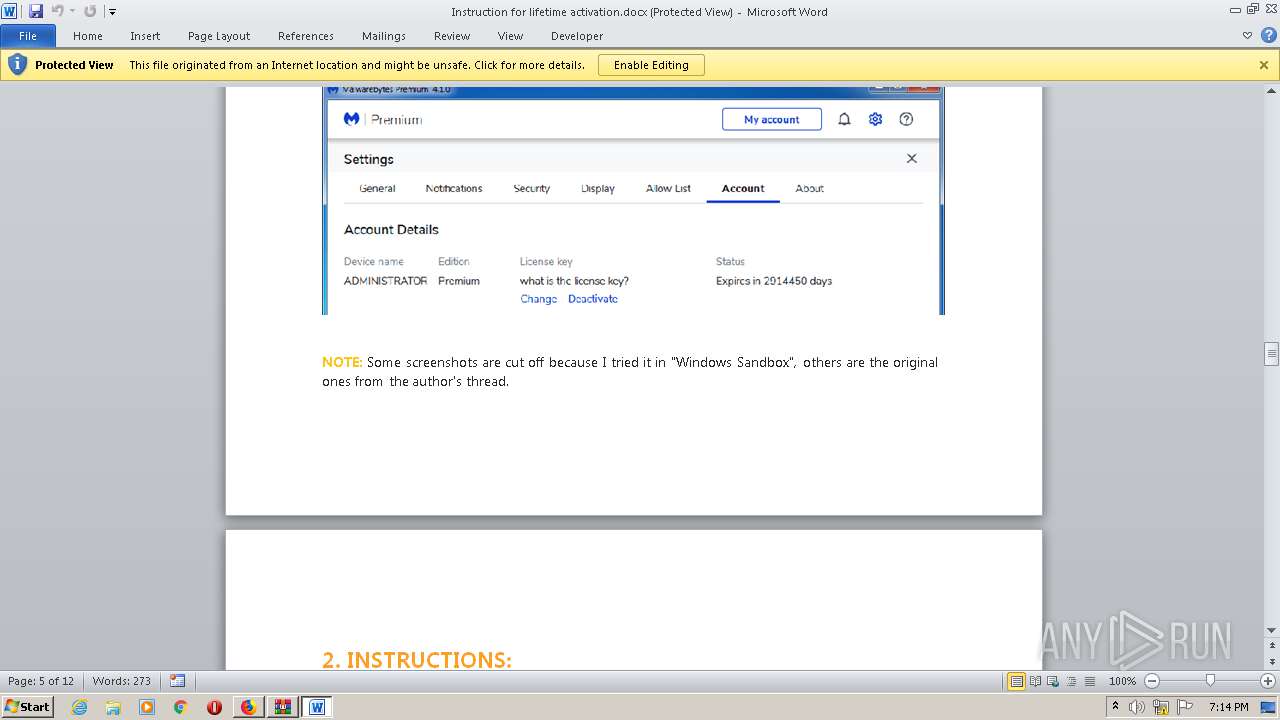
Task: Click the Word taskbar button
Action: click(317, 707)
